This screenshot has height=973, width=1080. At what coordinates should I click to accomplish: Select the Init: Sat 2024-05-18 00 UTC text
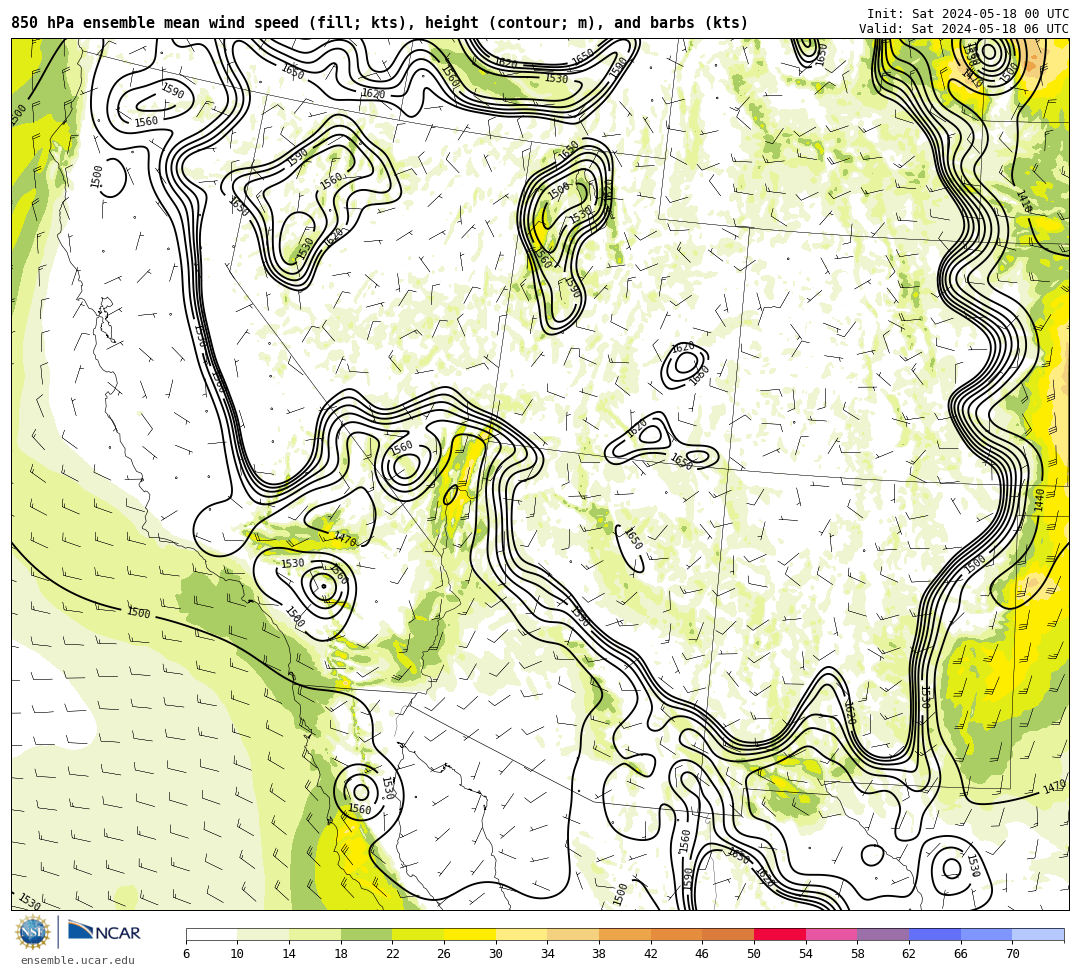point(968,14)
